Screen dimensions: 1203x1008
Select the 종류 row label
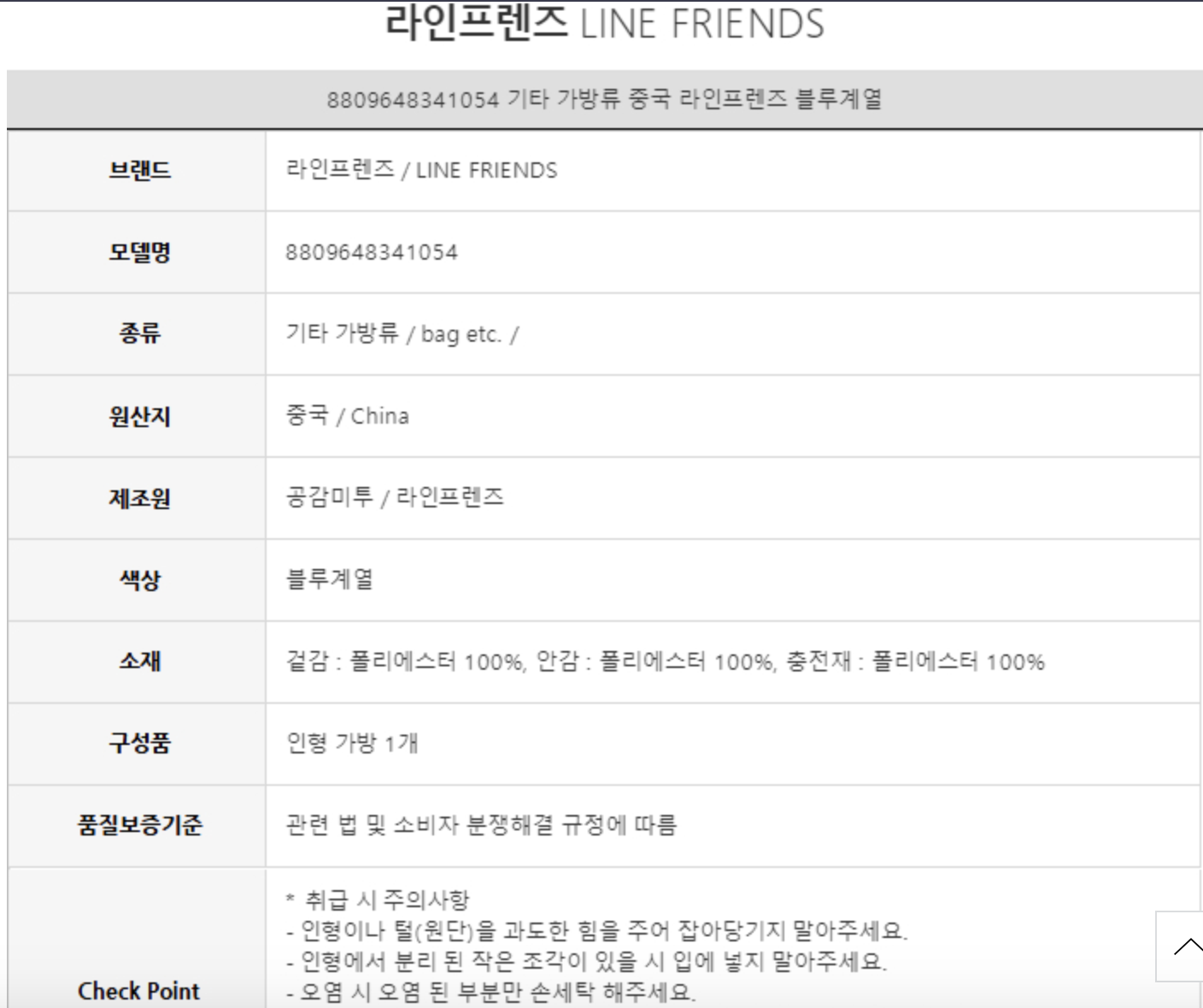pos(139,333)
